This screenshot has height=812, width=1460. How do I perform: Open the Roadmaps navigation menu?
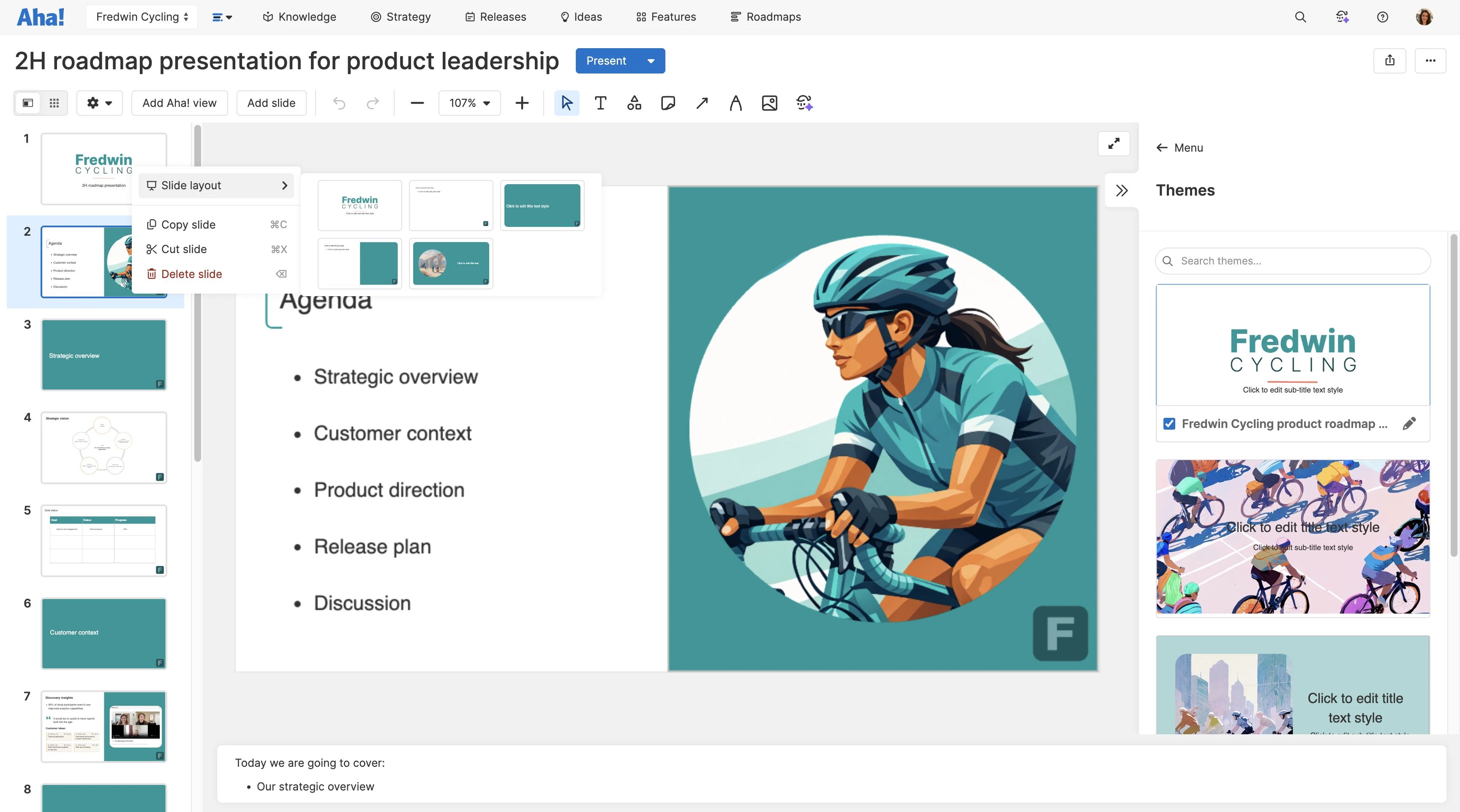click(x=765, y=17)
